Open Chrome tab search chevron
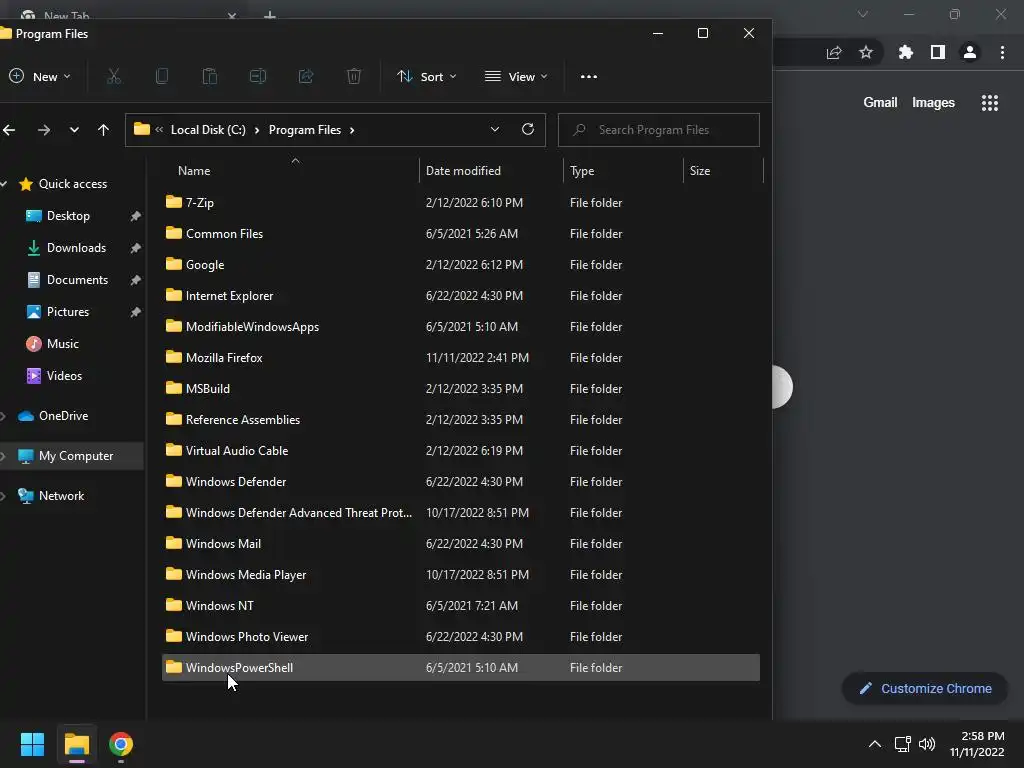1024x768 pixels. (x=863, y=14)
